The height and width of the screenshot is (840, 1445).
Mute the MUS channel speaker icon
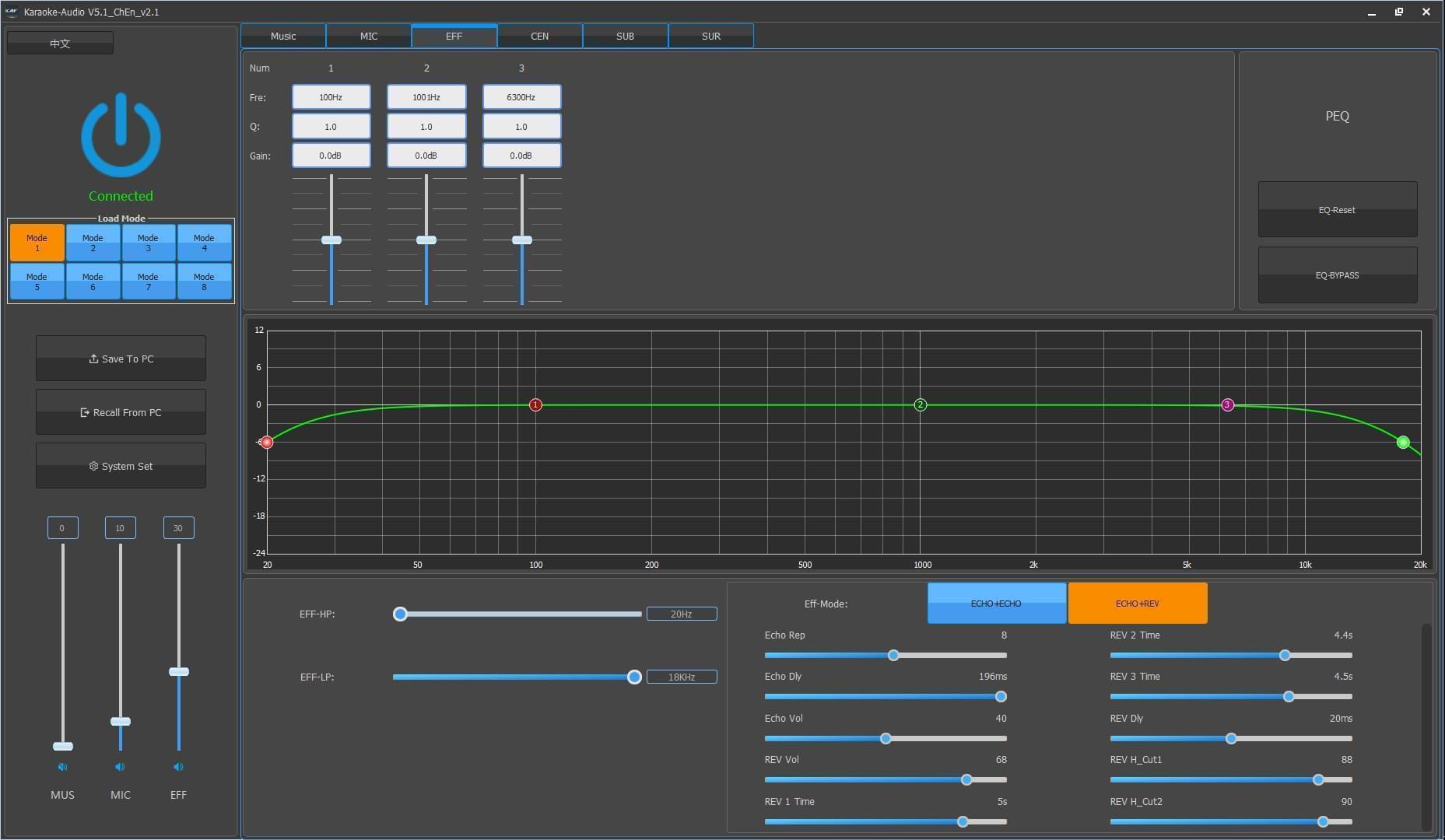tap(62, 767)
